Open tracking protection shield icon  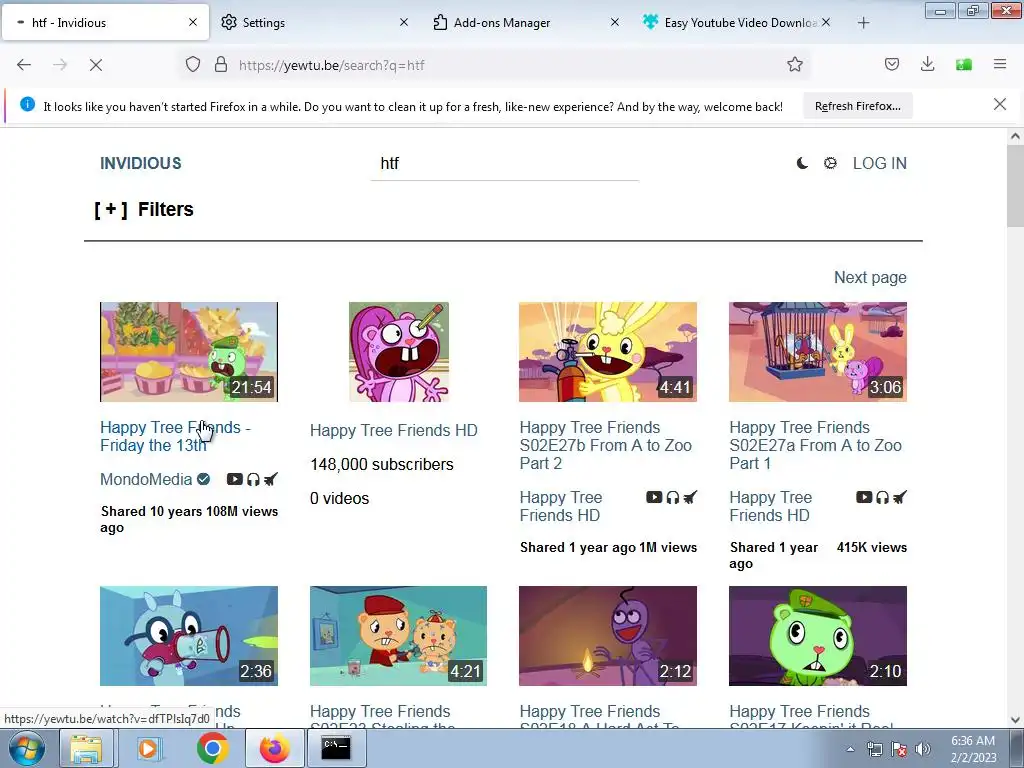(x=193, y=65)
